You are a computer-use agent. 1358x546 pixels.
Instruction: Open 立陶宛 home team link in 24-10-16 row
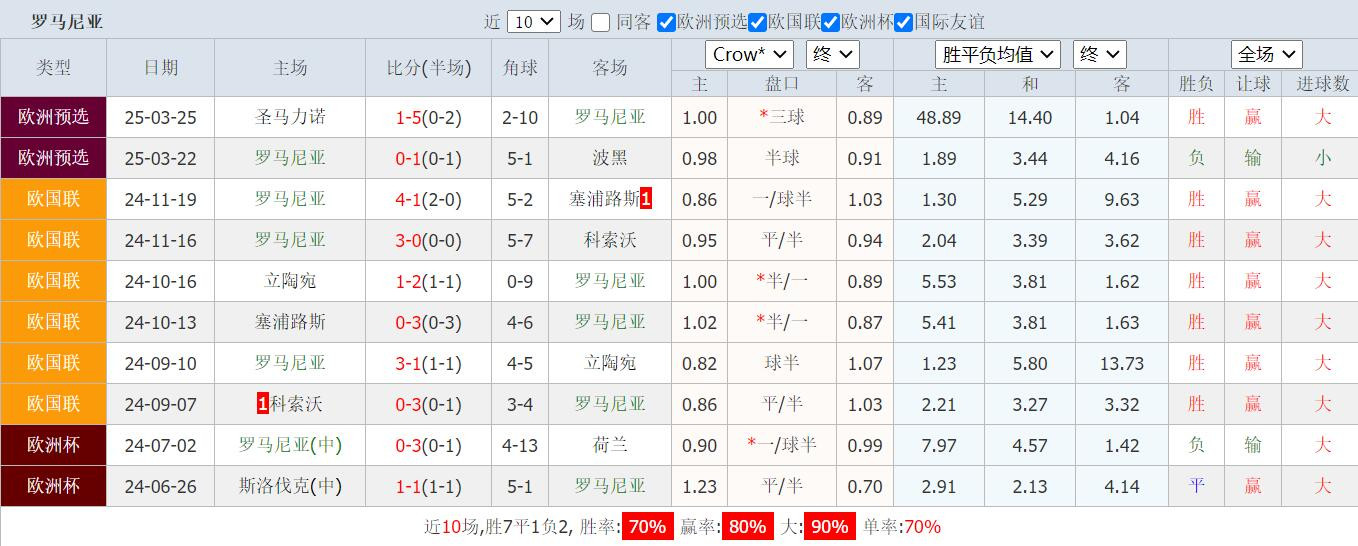(x=290, y=281)
